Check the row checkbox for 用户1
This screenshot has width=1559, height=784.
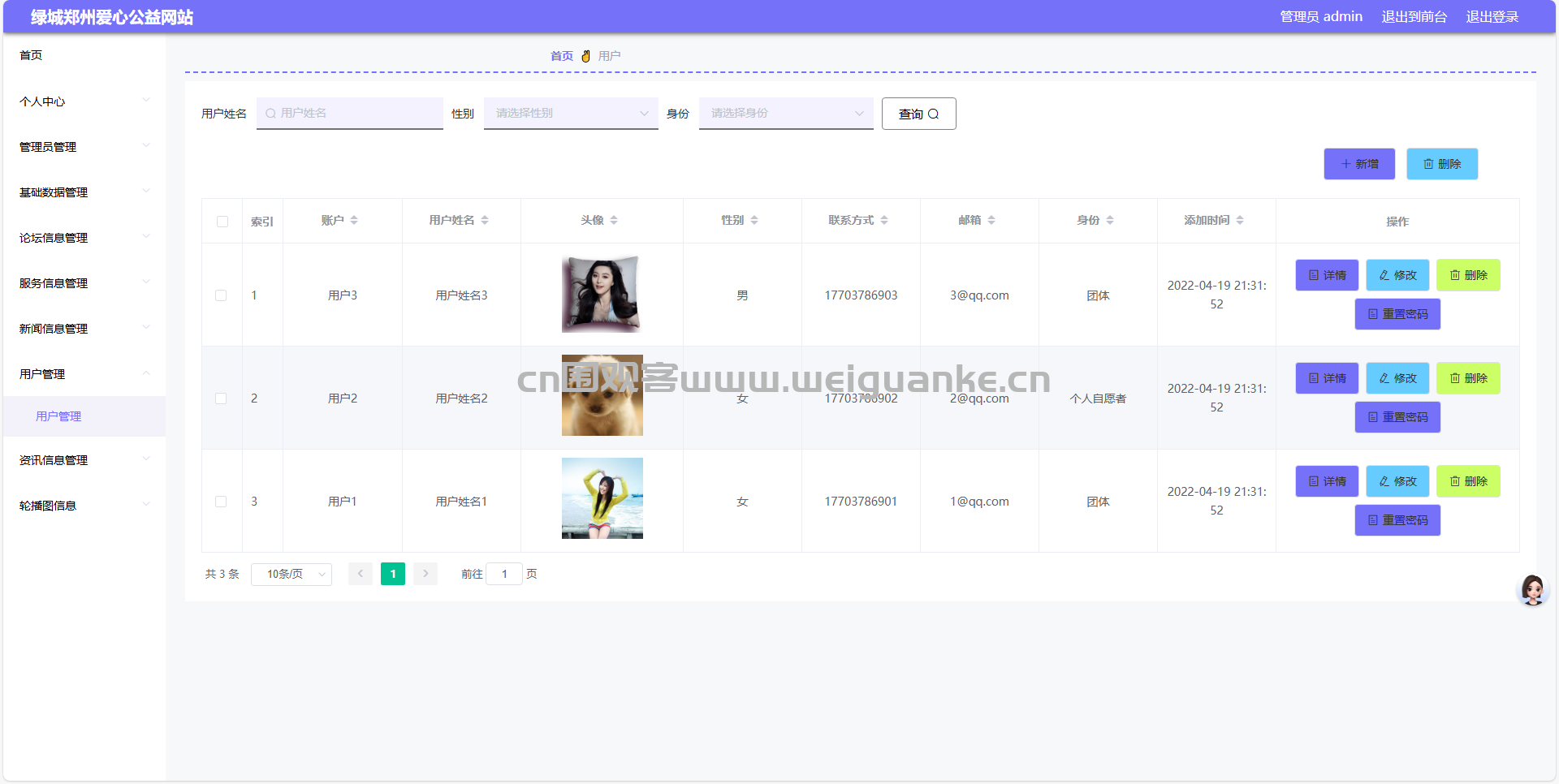click(221, 502)
